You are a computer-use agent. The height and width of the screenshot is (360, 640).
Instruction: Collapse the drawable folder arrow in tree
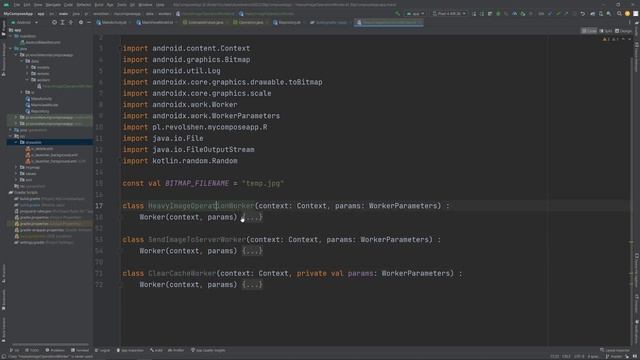[x=16, y=142]
